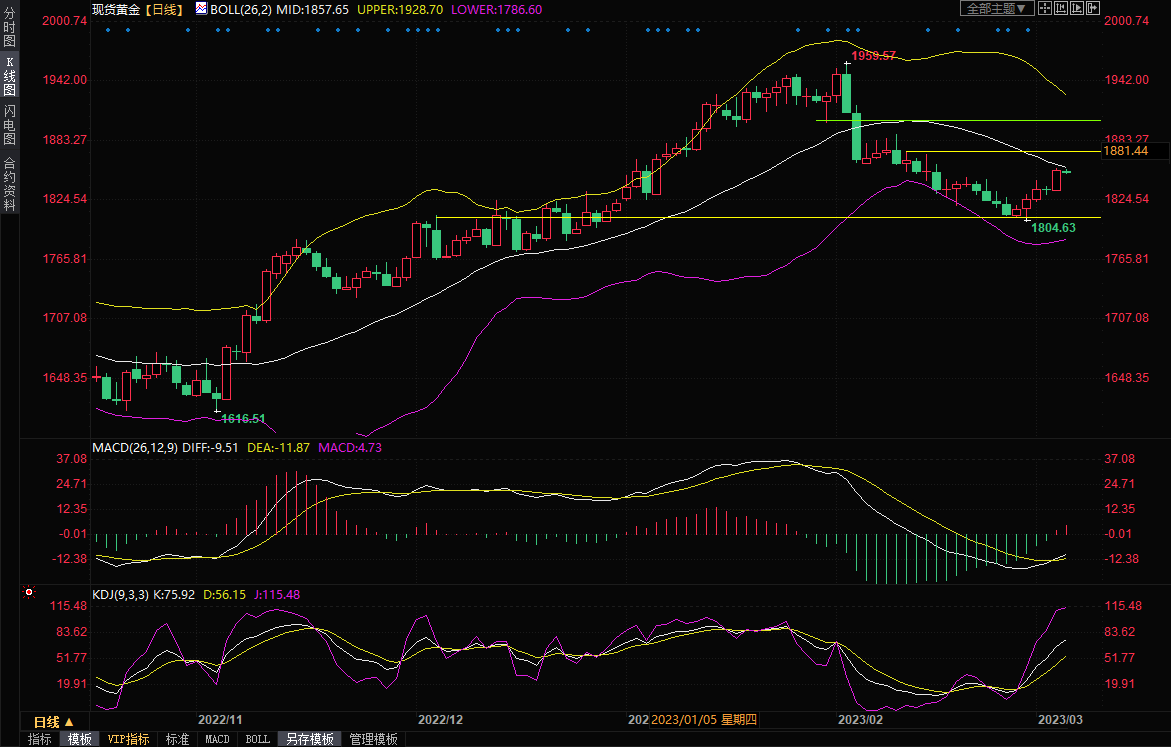This screenshot has height=747, width=1171.
Task: Click the VIP指标 tab
Action: pyautogui.click(x=128, y=739)
